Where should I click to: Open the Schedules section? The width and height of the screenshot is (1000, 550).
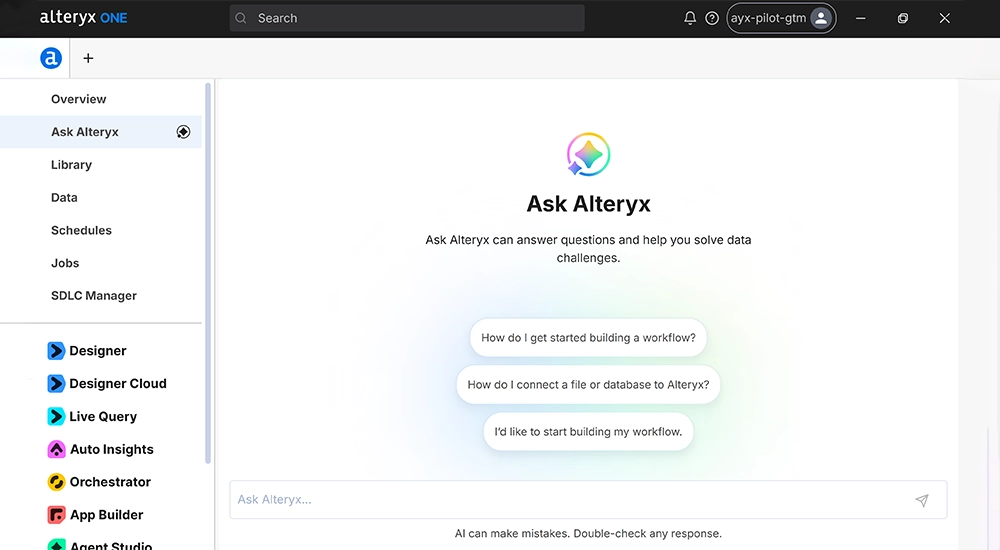[81, 230]
